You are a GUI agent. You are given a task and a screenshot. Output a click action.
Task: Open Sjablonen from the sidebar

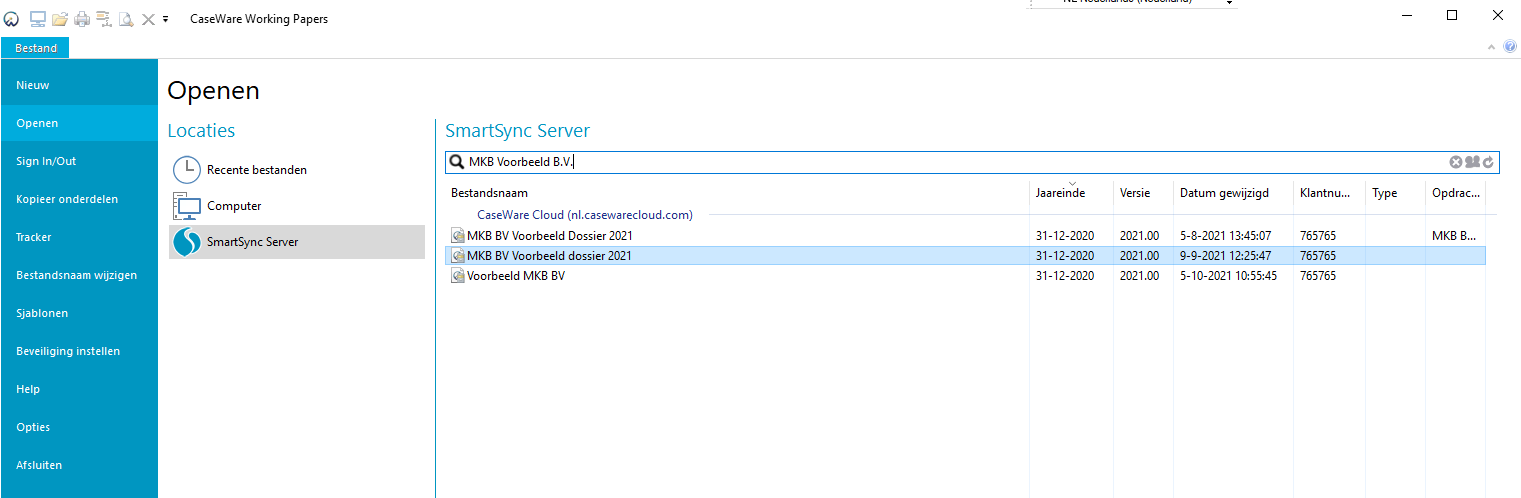coord(79,313)
